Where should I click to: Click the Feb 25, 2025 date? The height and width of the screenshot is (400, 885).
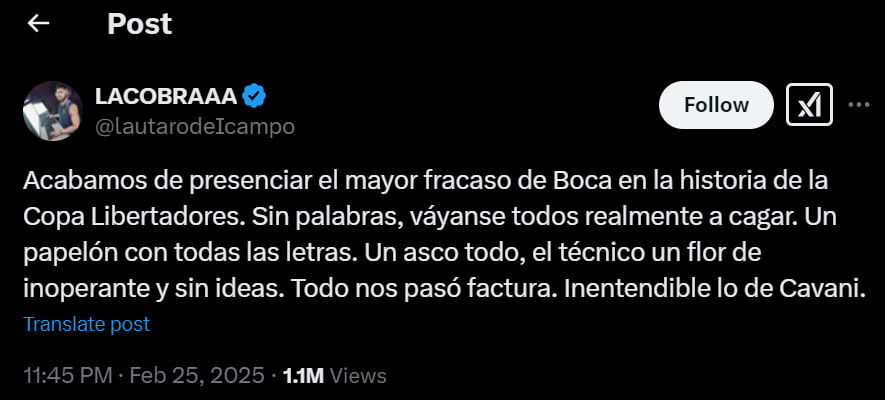pyautogui.click(x=197, y=376)
